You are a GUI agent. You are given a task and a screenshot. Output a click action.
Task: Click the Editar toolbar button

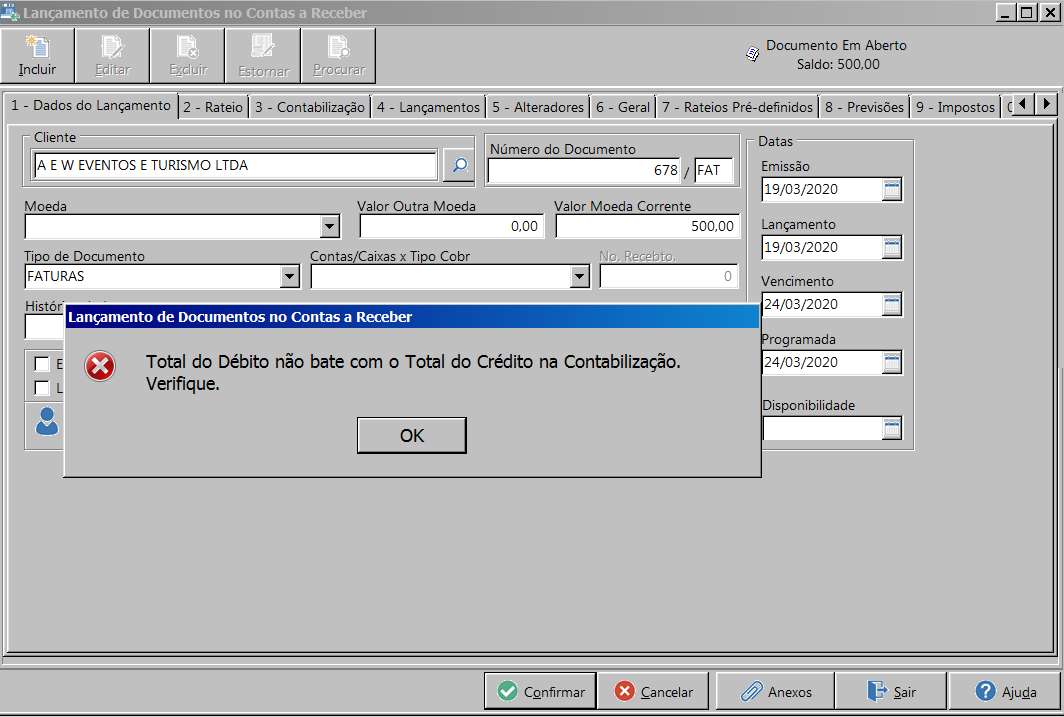click(x=113, y=56)
